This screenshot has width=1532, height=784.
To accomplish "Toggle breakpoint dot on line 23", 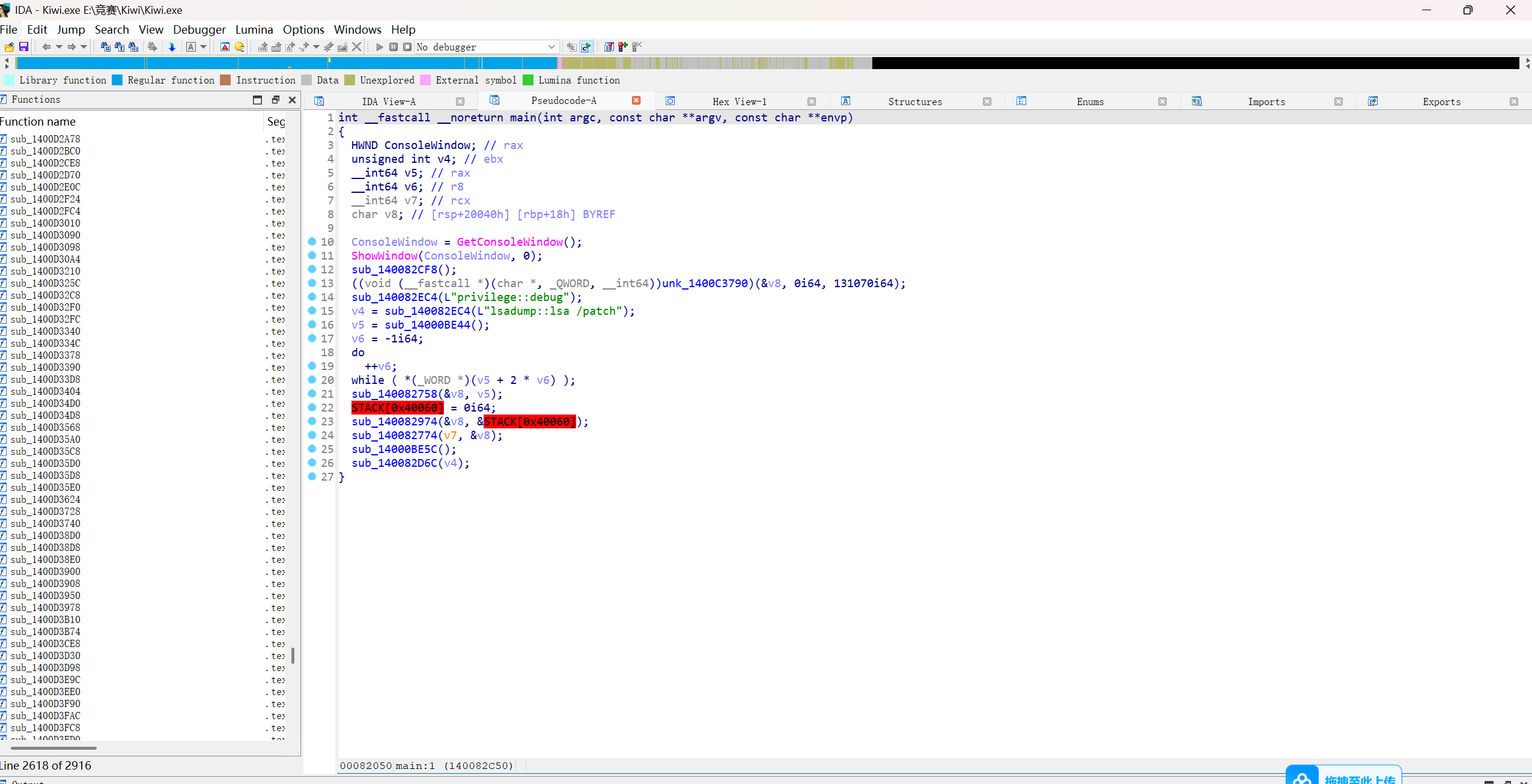I will tap(312, 421).
